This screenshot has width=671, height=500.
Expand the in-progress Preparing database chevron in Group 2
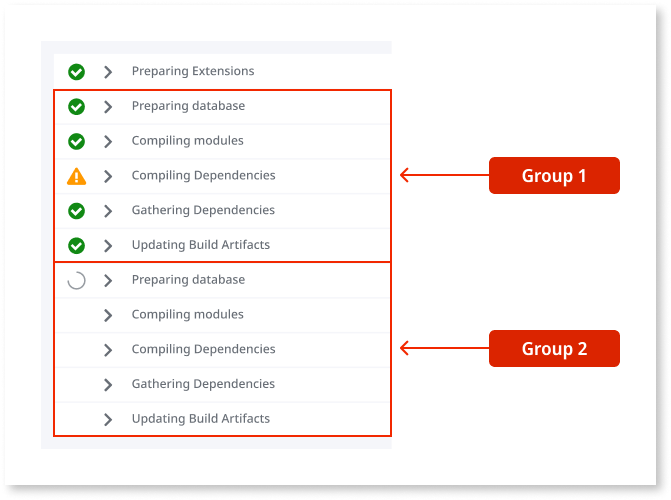click(x=108, y=281)
